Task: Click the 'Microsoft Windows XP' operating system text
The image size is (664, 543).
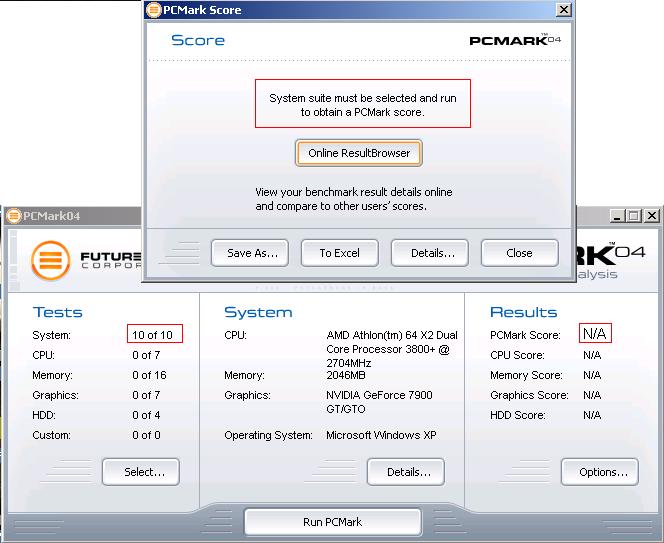Action: [381, 435]
